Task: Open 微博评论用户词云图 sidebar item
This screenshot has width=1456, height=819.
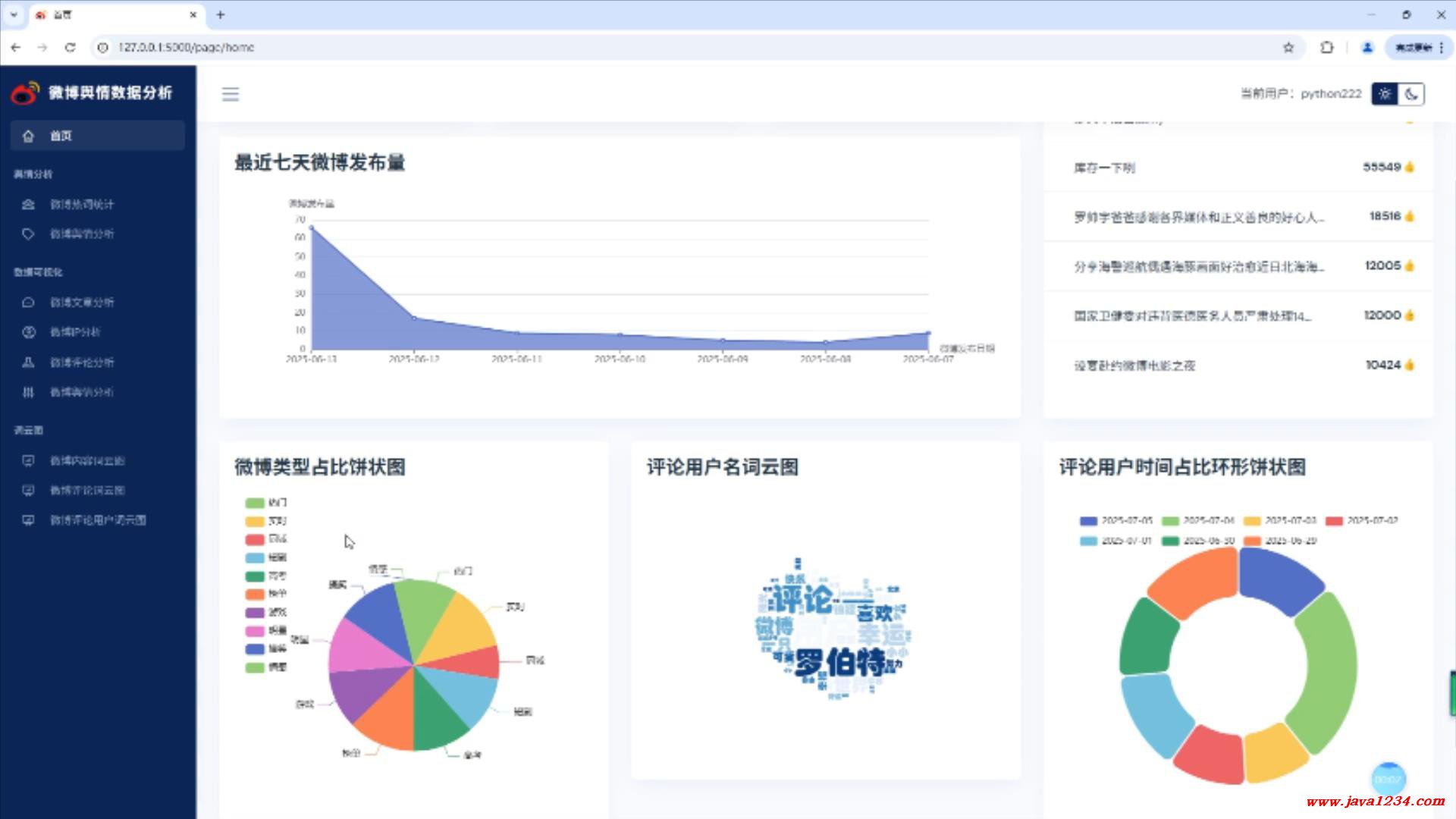Action: pos(98,520)
